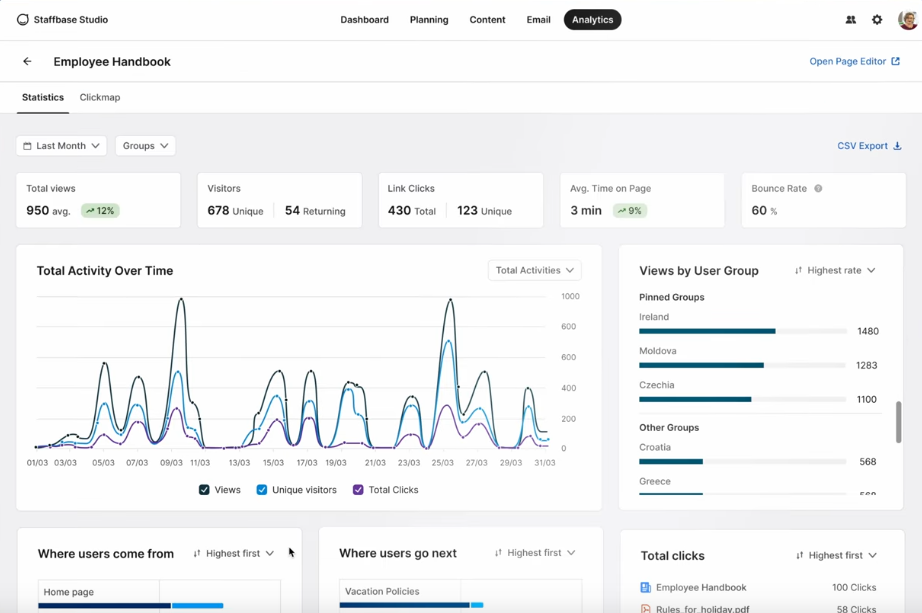Open the users icon in top bar
The width and height of the screenshot is (922, 613).
(x=851, y=20)
